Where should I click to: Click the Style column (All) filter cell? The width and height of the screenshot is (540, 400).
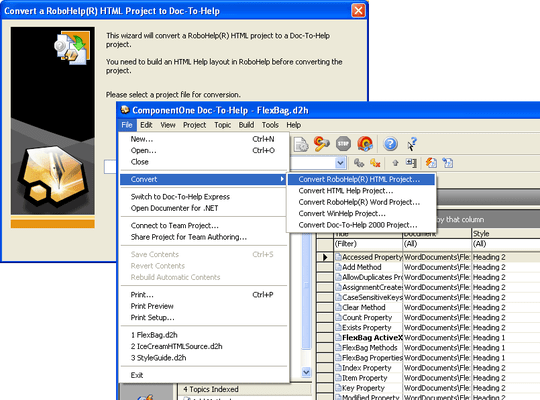click(506, 244)
